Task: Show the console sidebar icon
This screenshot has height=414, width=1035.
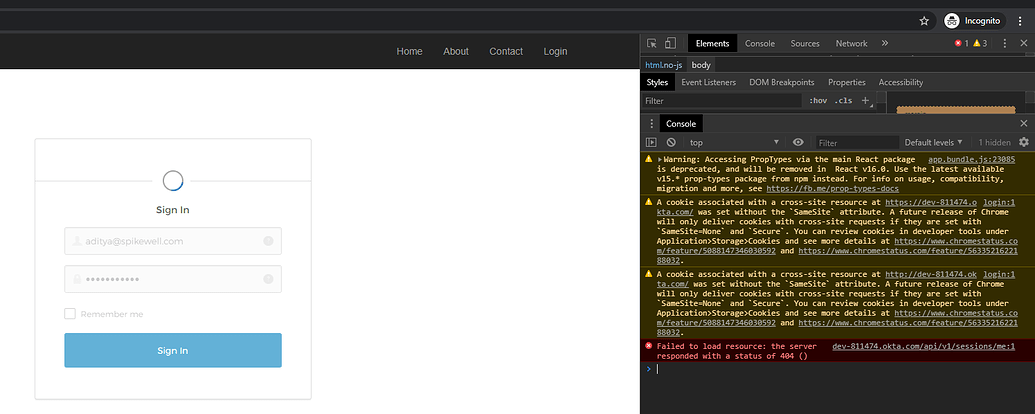Action: [x=651, y=142]
